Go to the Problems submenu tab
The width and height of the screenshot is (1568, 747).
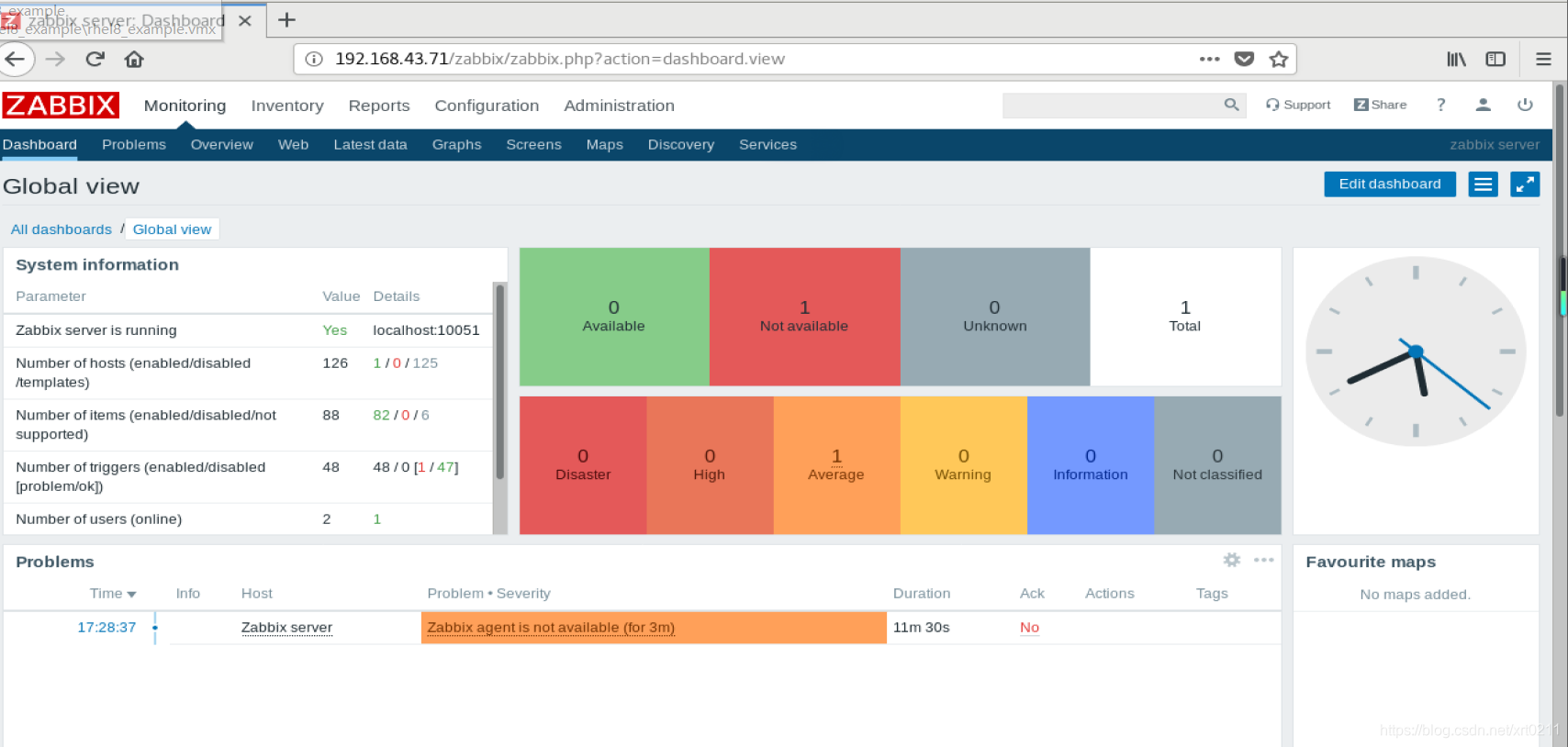click(x=134, y=144)
